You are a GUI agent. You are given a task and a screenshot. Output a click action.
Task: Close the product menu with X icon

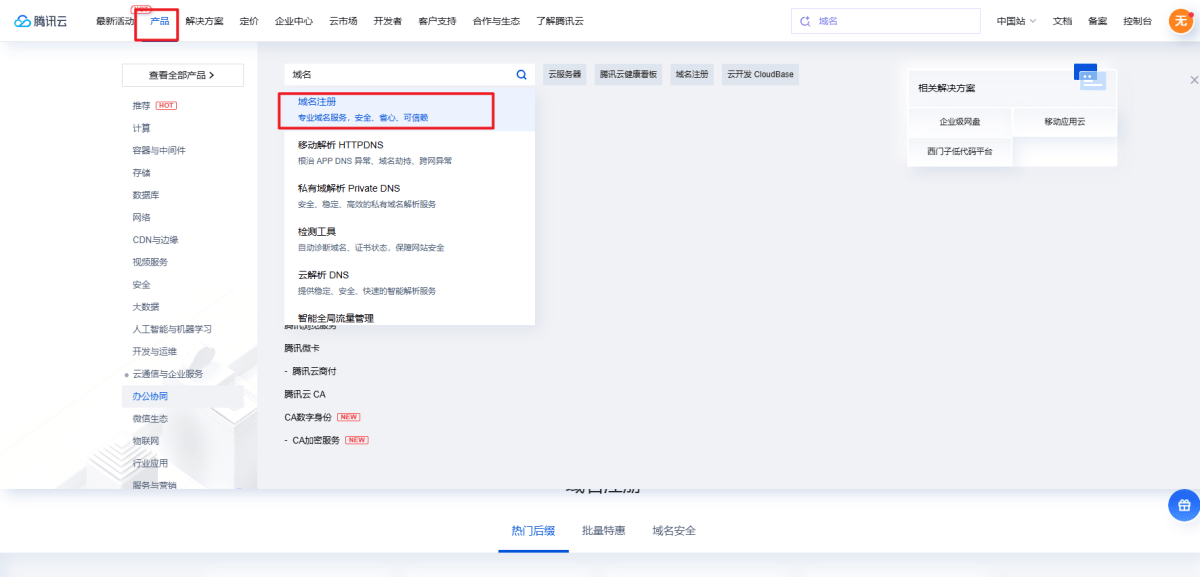[1193, 80]
